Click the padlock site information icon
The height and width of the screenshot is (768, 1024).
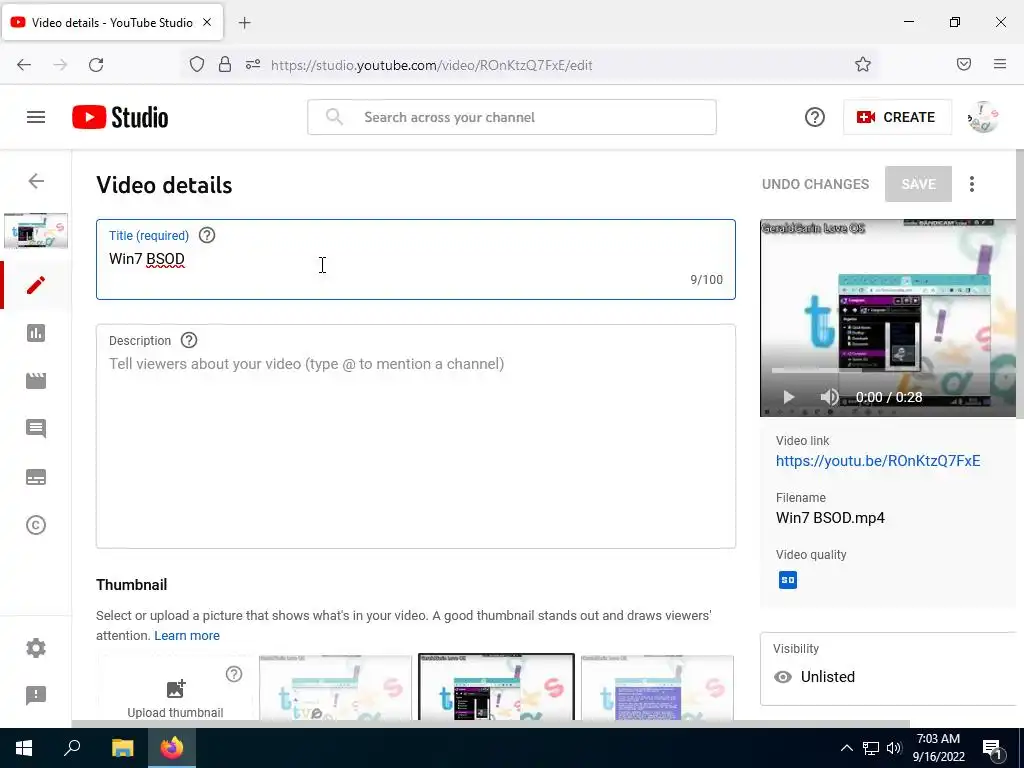(x=225, y=65)
